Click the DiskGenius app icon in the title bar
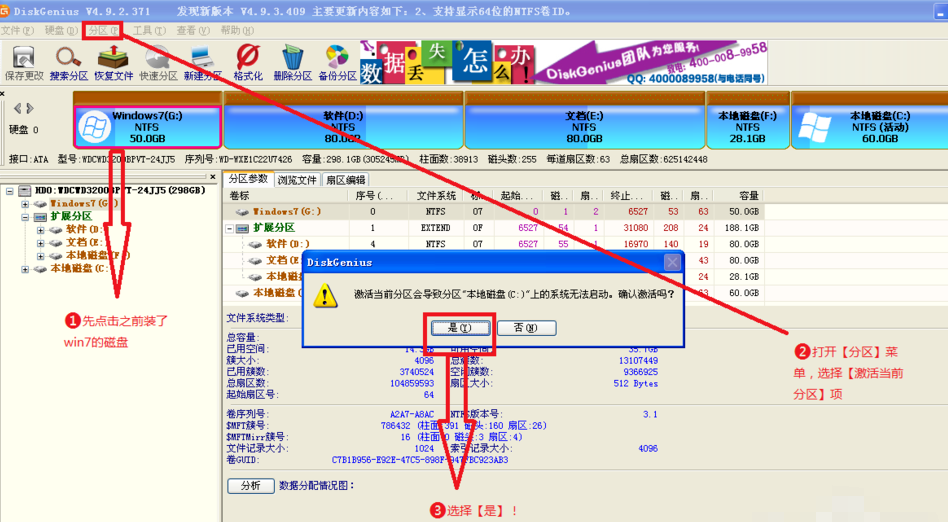 pyautogui.click(x=4, y=11)
